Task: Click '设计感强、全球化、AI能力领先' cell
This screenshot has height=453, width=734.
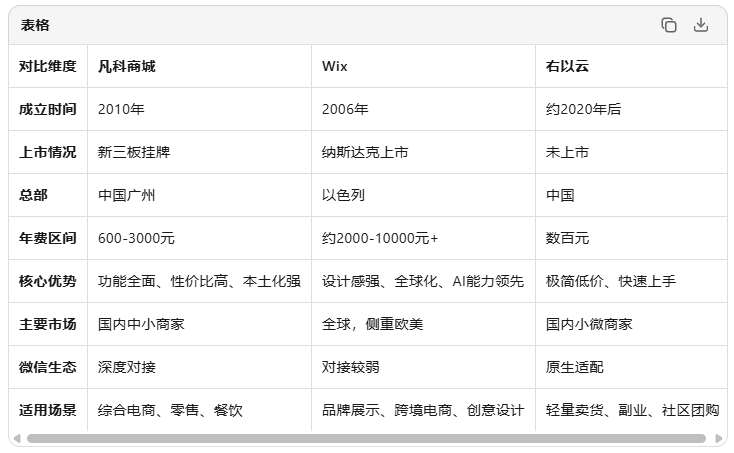Action: tap(423, 281)
